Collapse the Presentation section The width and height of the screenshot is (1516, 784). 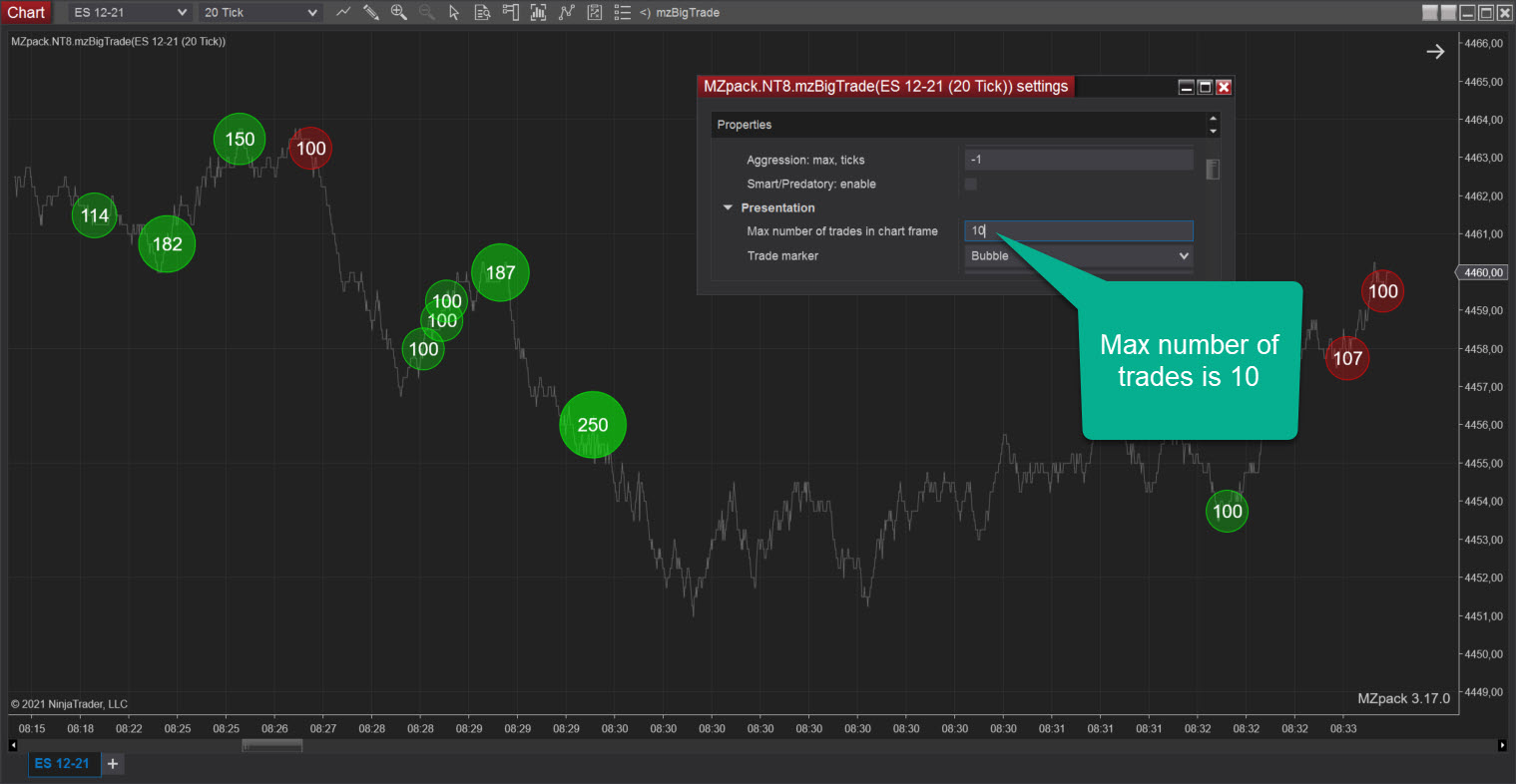click(x=728, y=207)
